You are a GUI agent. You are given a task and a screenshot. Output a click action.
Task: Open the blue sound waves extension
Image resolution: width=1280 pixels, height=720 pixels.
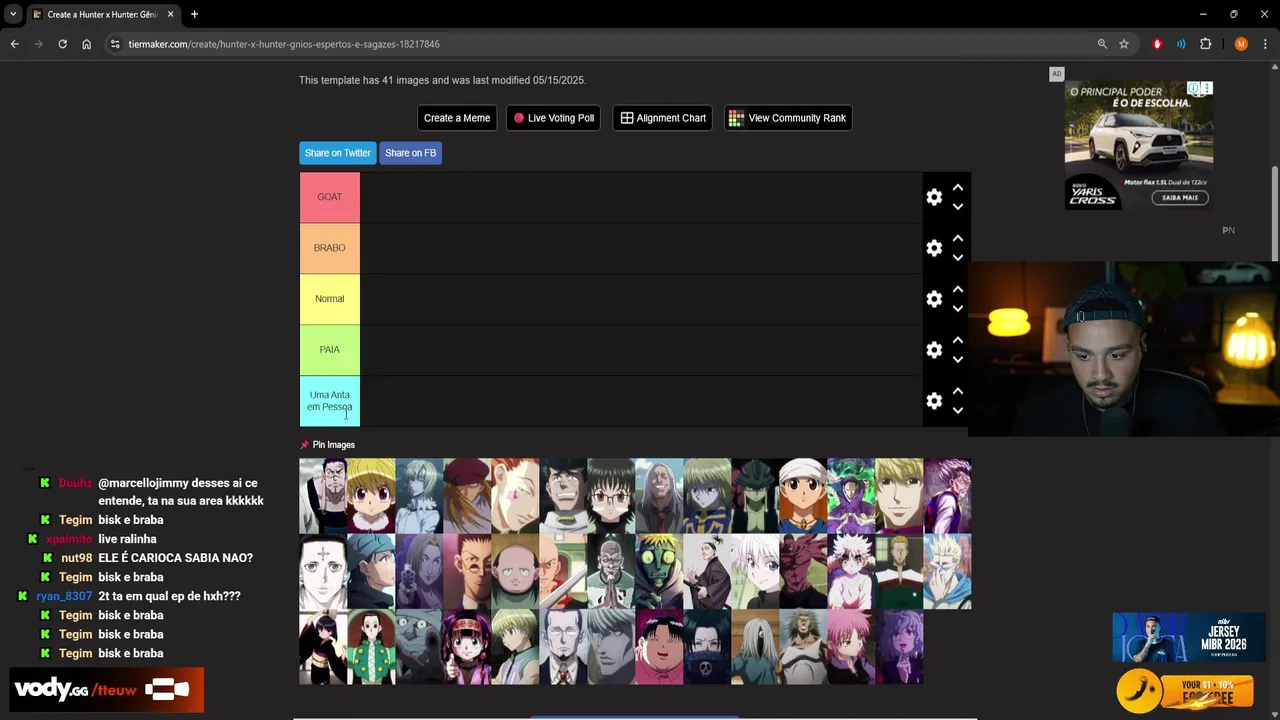(x=1181, y=44)
